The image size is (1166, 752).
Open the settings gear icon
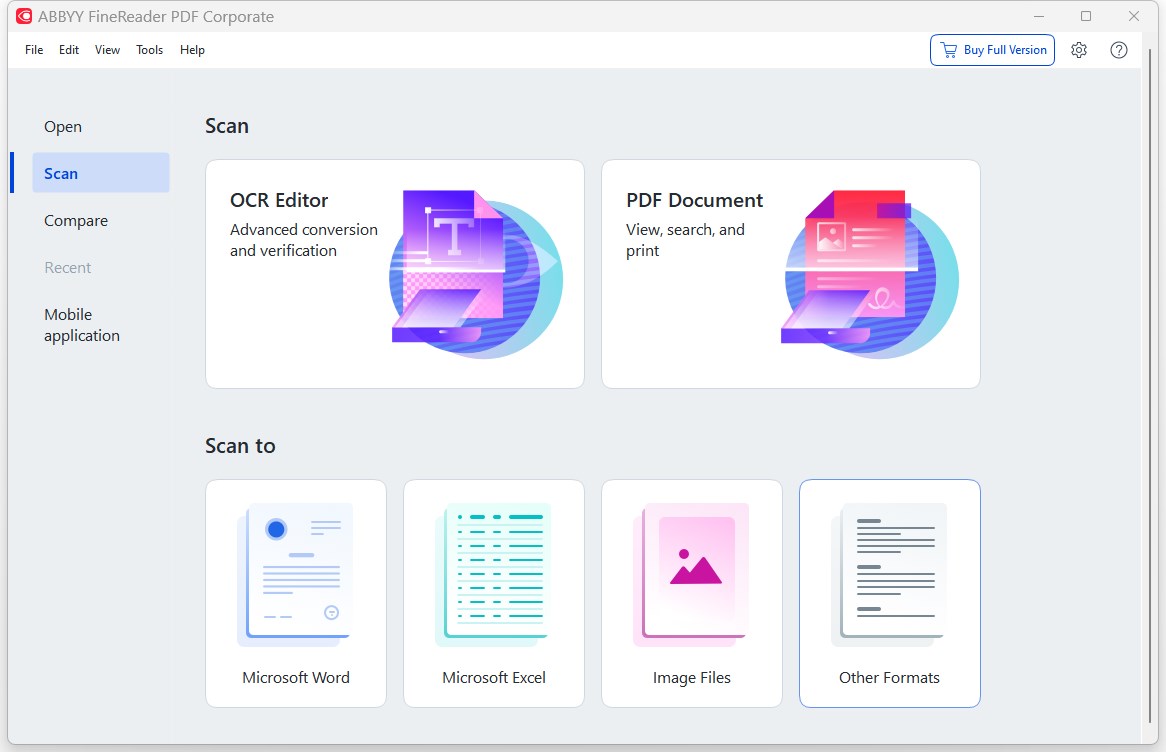coord(1079,50)
